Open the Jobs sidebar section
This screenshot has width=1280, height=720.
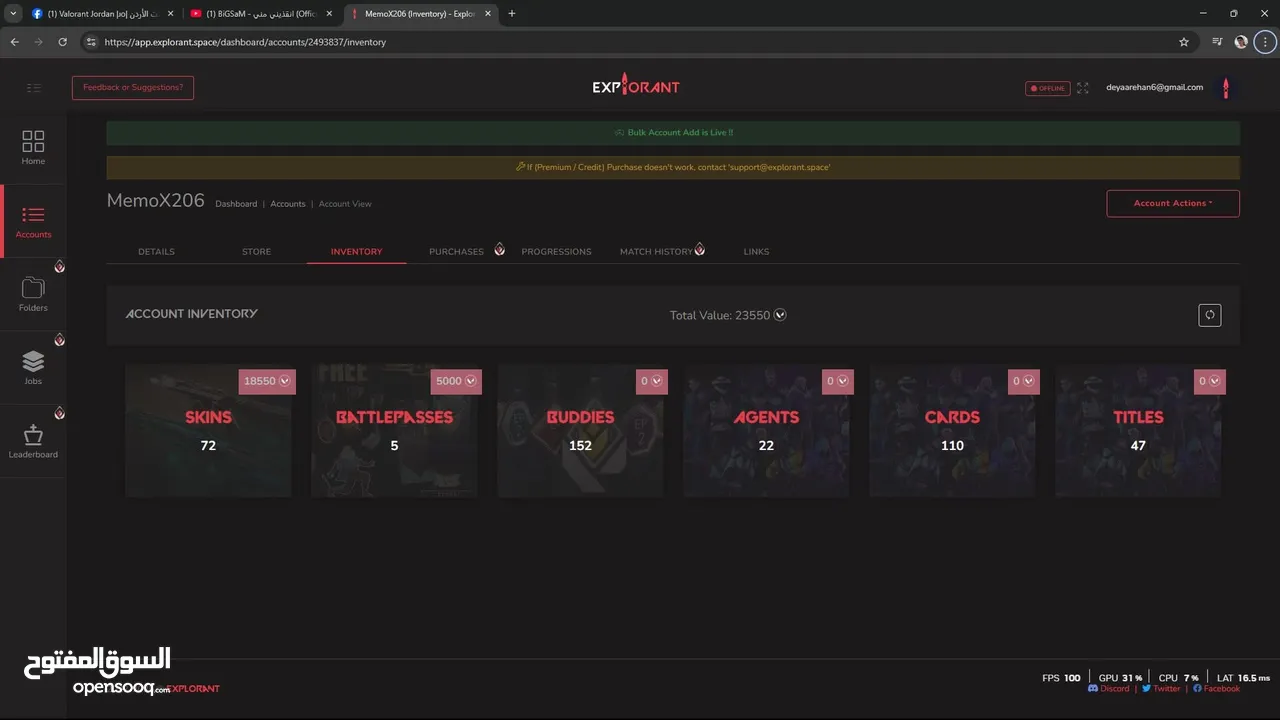tap(33, 367)
